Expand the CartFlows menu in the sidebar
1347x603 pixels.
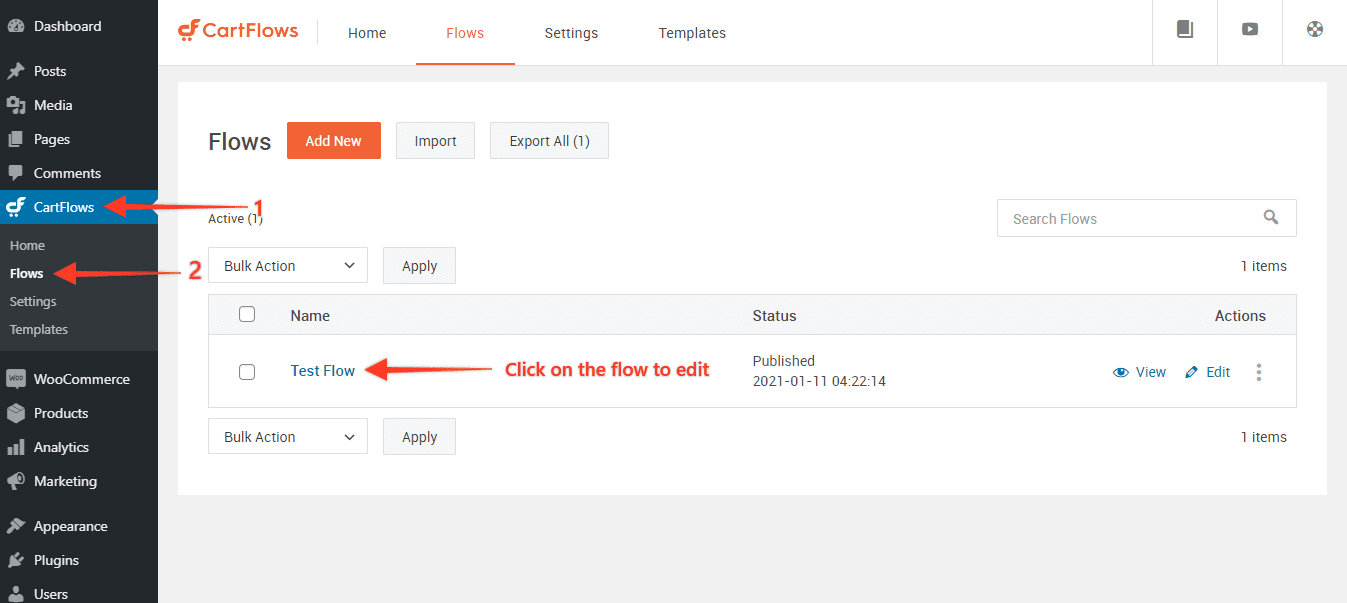click(62, 206)
